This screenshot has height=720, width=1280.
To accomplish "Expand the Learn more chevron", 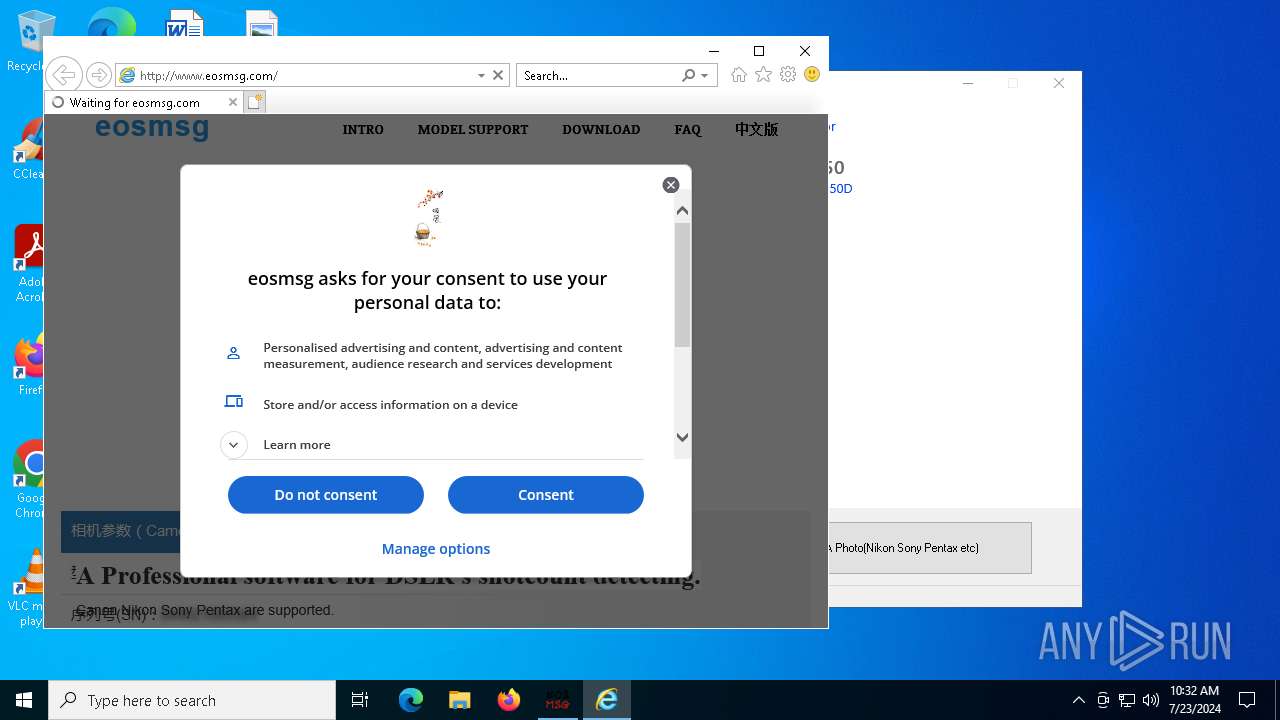I will (233, 444).
